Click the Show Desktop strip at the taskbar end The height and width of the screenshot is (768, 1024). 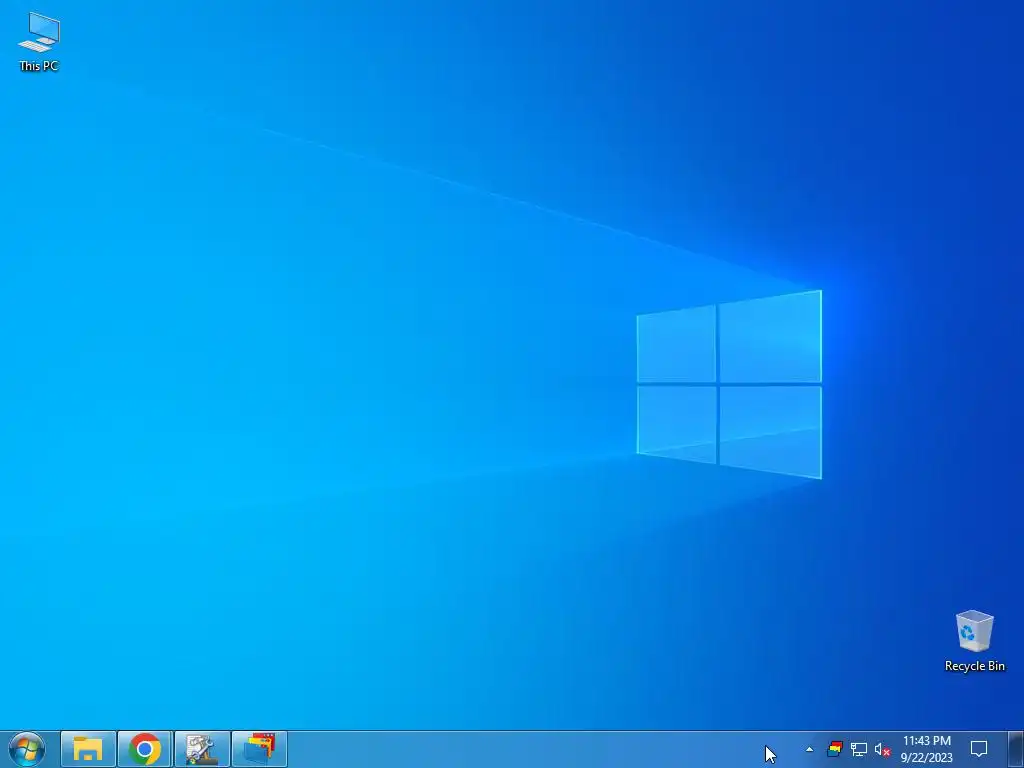point(1016,749)
